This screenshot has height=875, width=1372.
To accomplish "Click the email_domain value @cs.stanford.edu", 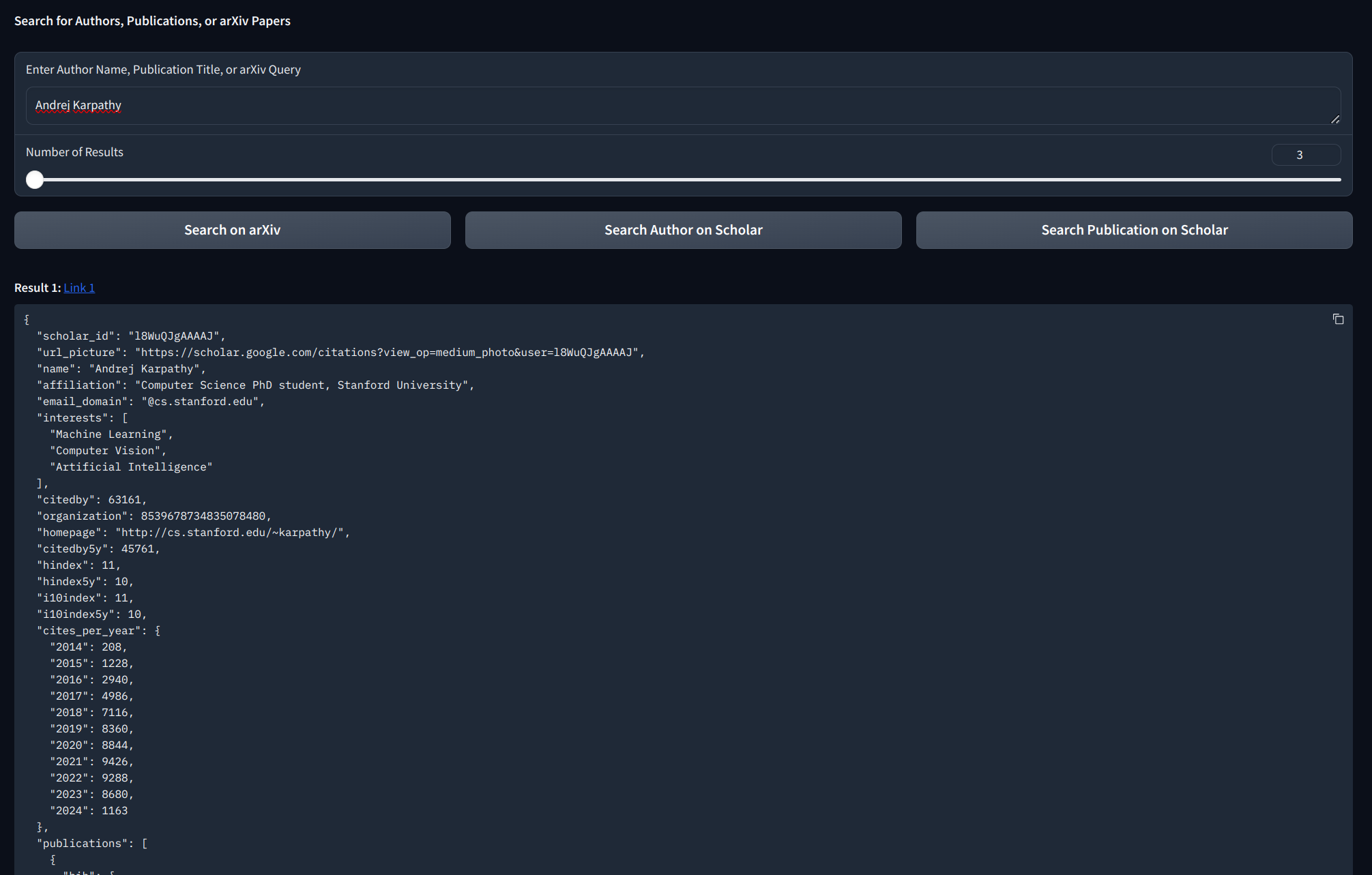I will click(203, 402).
